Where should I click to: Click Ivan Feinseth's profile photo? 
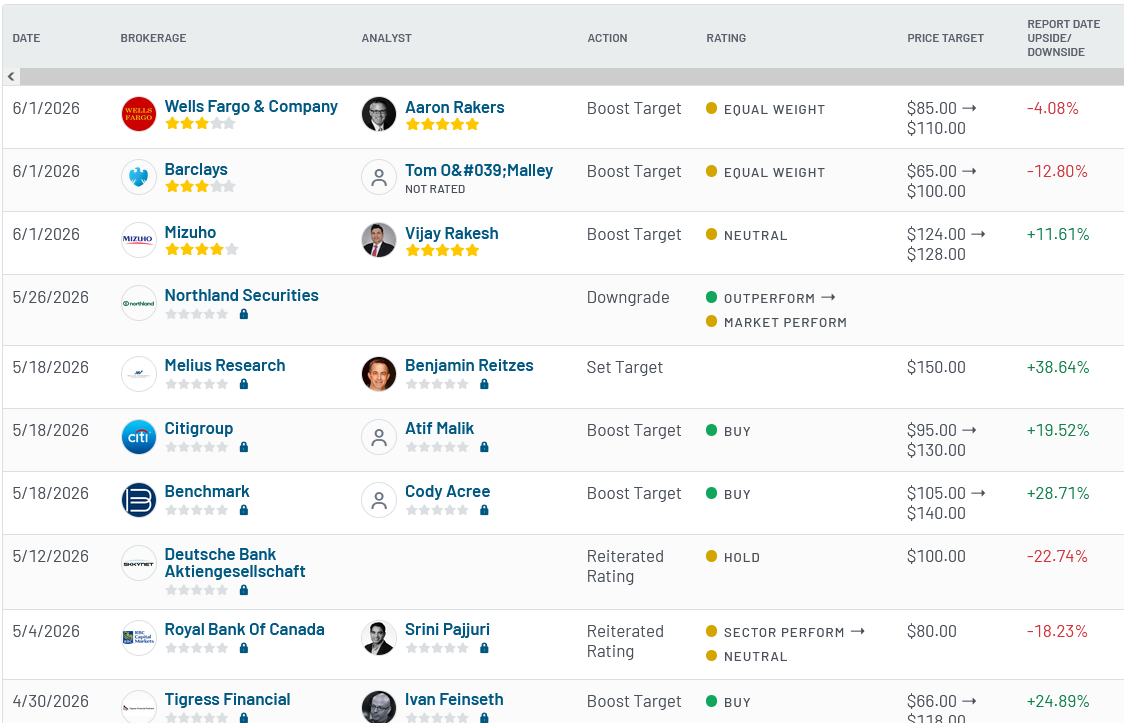378,707
